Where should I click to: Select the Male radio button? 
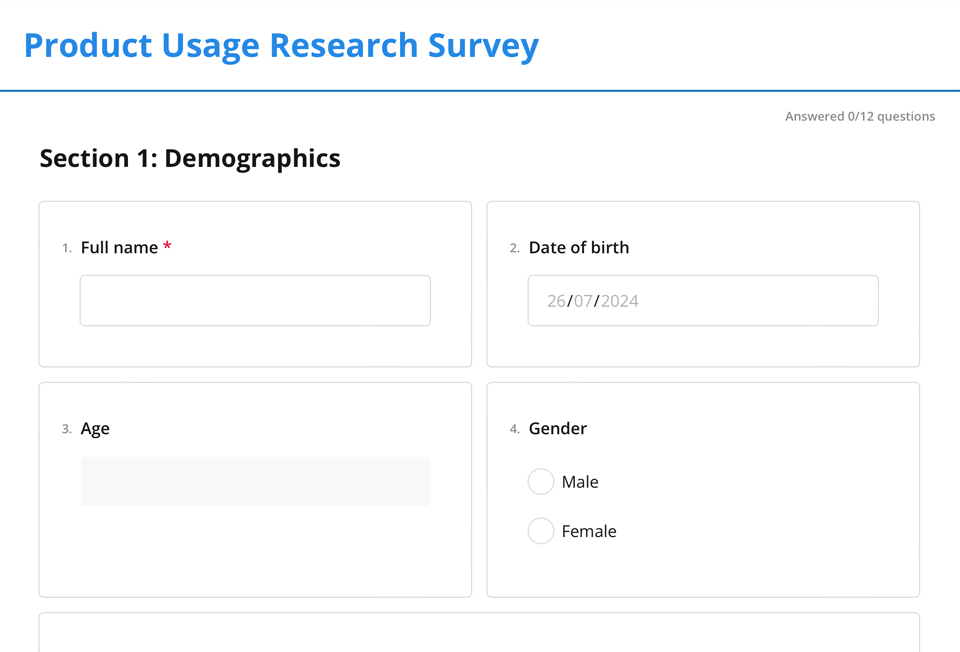pos(541,482)
